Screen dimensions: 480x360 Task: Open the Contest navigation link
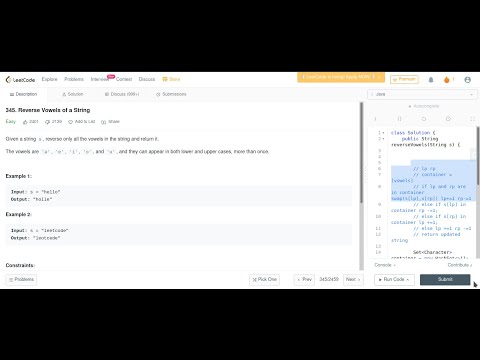click(124, 79)
